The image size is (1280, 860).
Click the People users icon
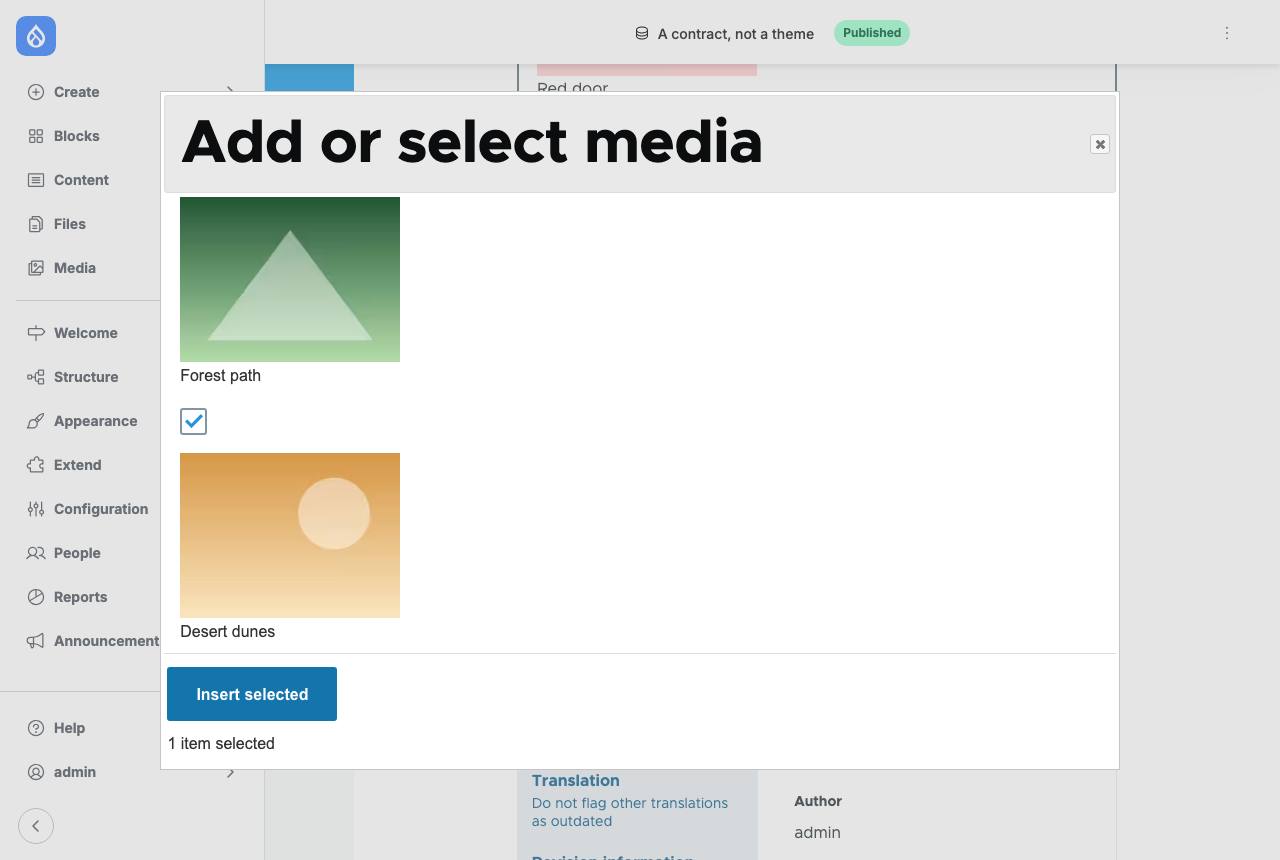[36, 553]
